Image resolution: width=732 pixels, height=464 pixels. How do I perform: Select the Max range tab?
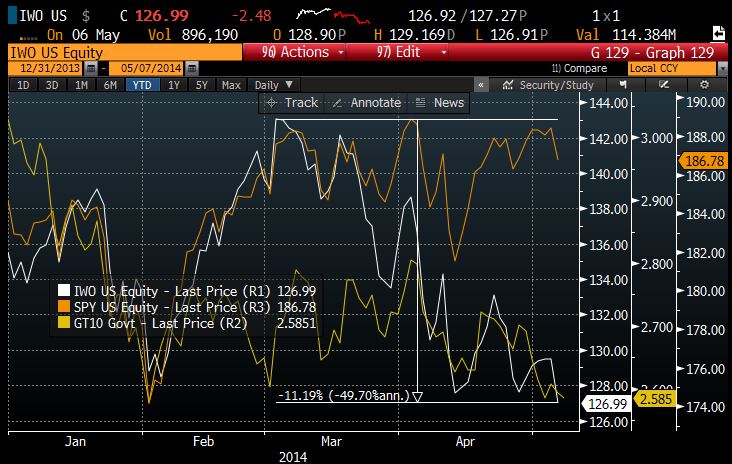coord(231,85)
